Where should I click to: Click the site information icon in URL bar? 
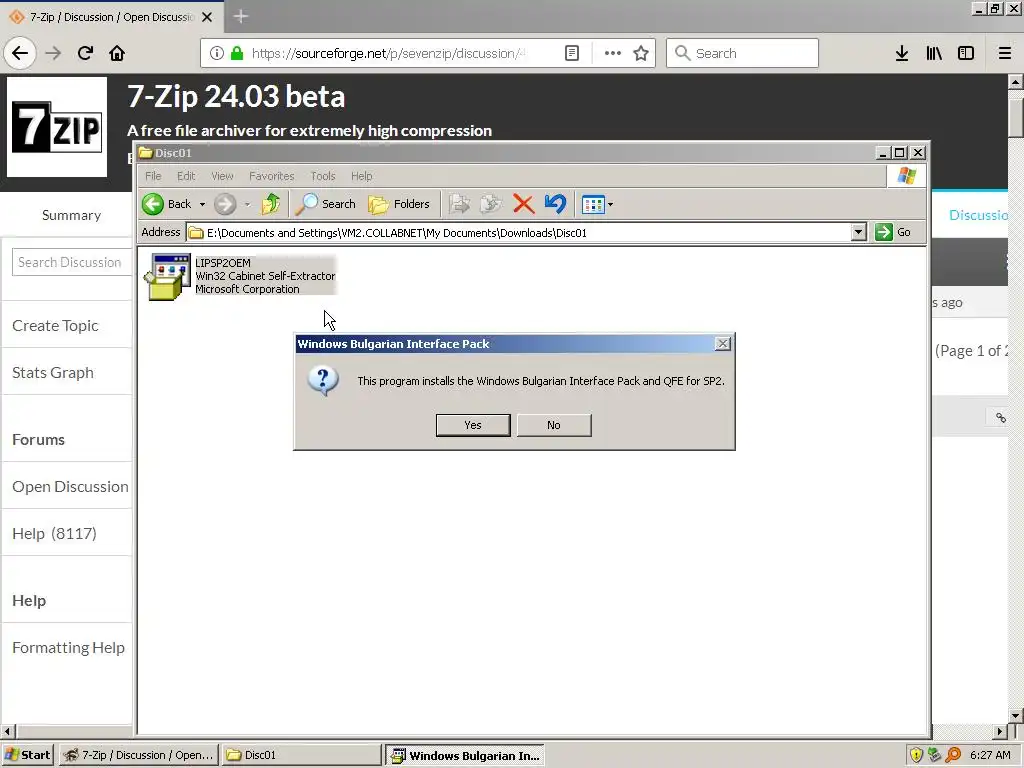click(217, 53)
